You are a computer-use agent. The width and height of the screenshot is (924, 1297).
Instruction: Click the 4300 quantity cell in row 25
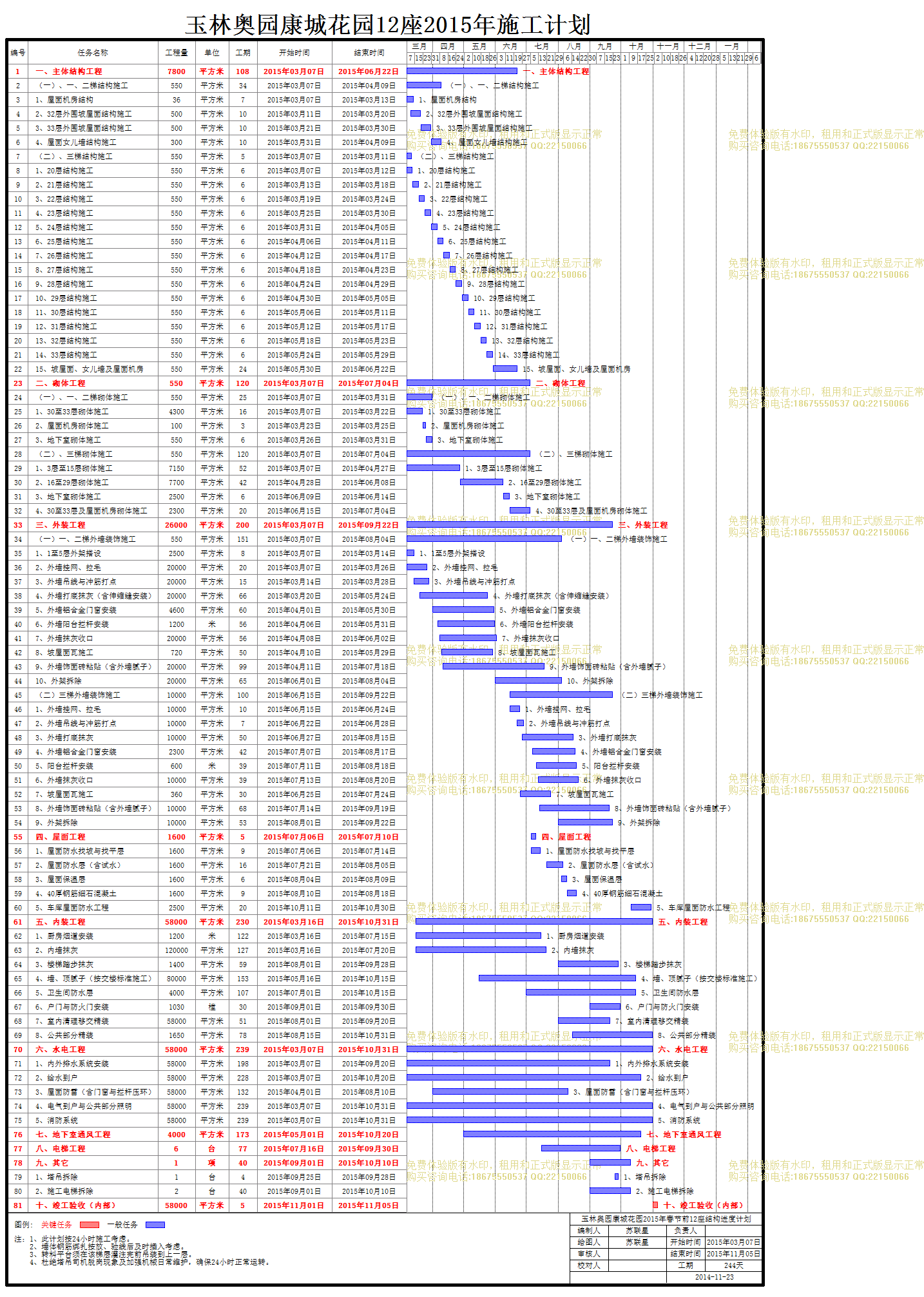pyautogui.click(x=177, y=412)
